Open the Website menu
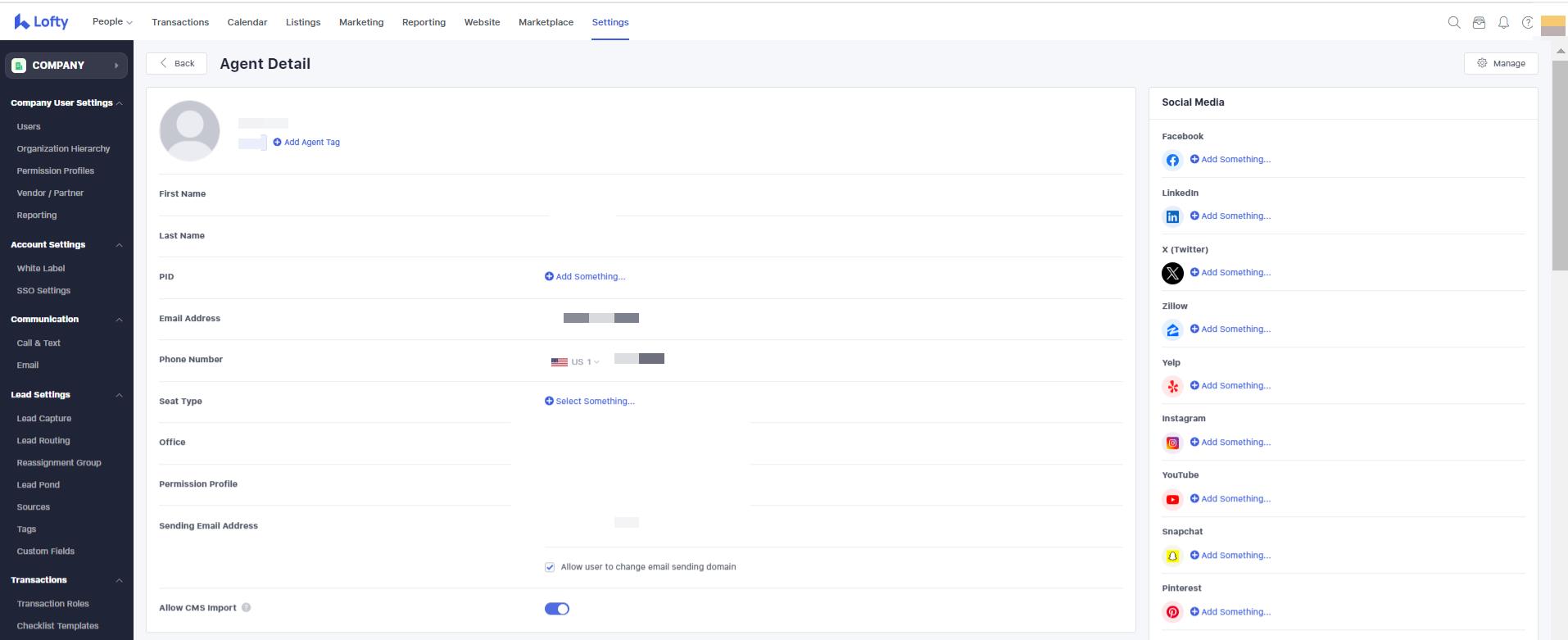1568x640 pixels. (x=482, y=22)
